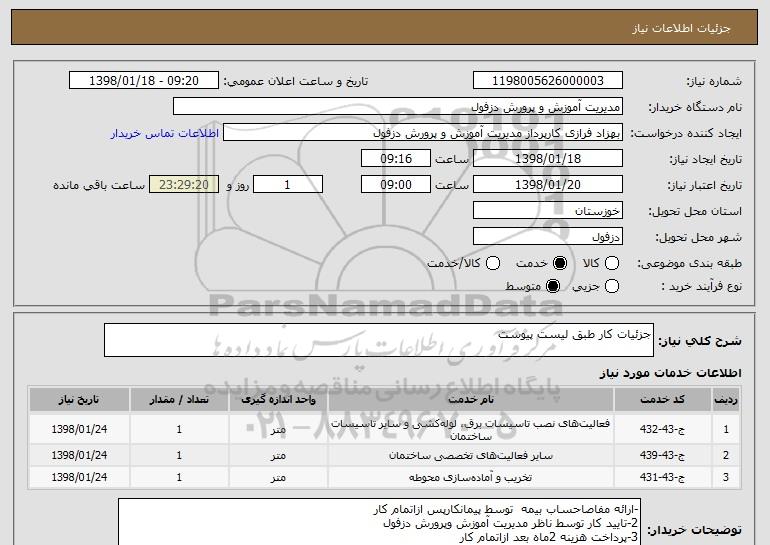Open the buyer contact information link

click(165, 133)
